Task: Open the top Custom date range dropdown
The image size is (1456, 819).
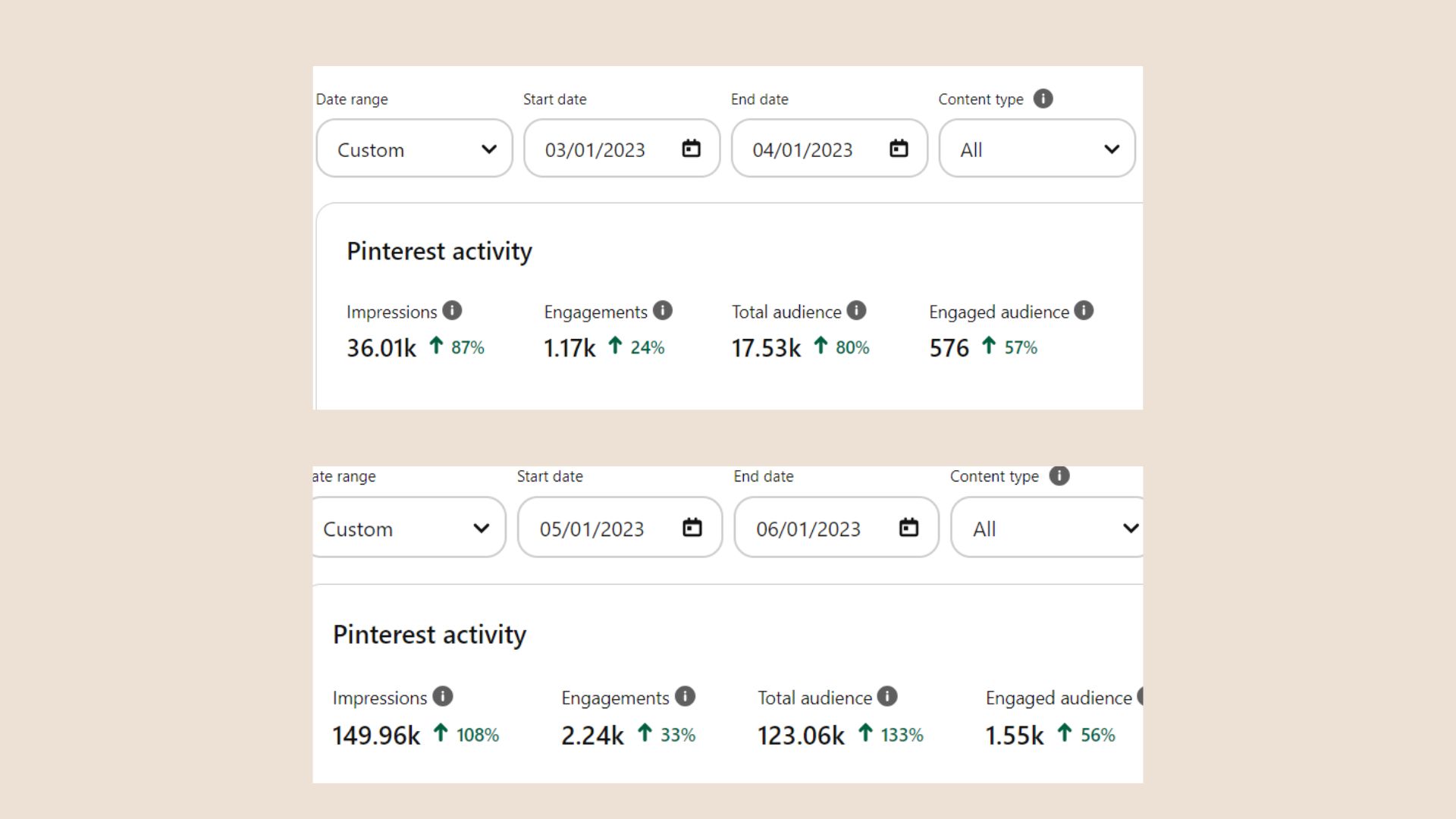Action: point(414,149)
